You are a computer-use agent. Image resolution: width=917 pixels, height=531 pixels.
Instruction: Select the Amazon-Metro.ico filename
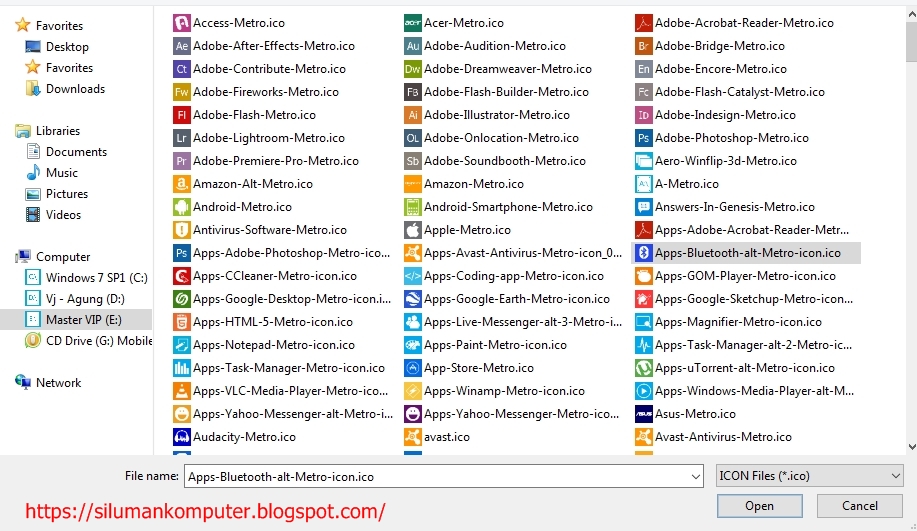pos(474,184)
